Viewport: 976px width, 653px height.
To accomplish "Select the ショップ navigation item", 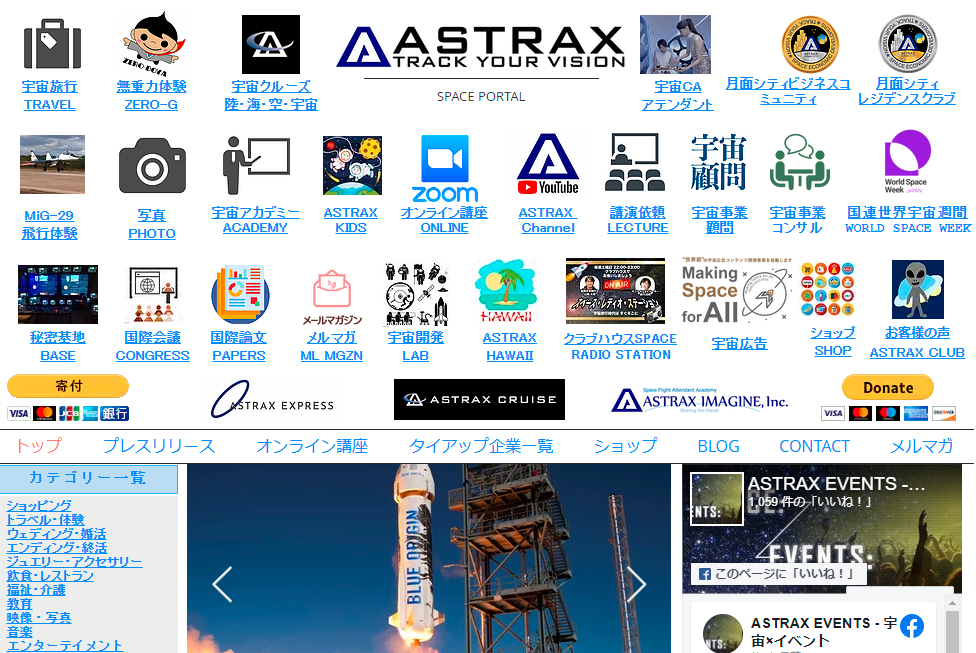I will 625,446.
